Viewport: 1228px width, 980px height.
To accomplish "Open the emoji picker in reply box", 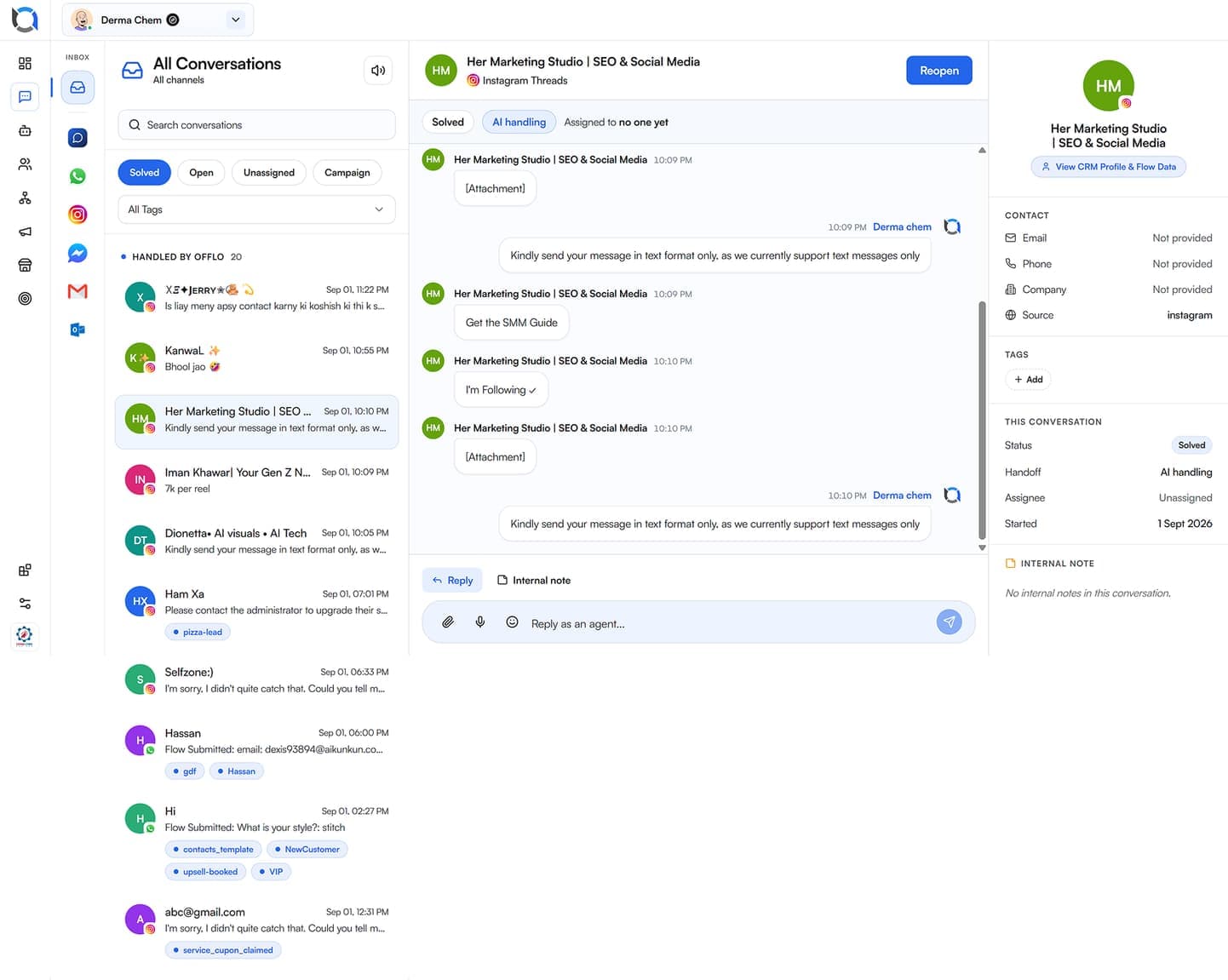I will tap(512, 622).
